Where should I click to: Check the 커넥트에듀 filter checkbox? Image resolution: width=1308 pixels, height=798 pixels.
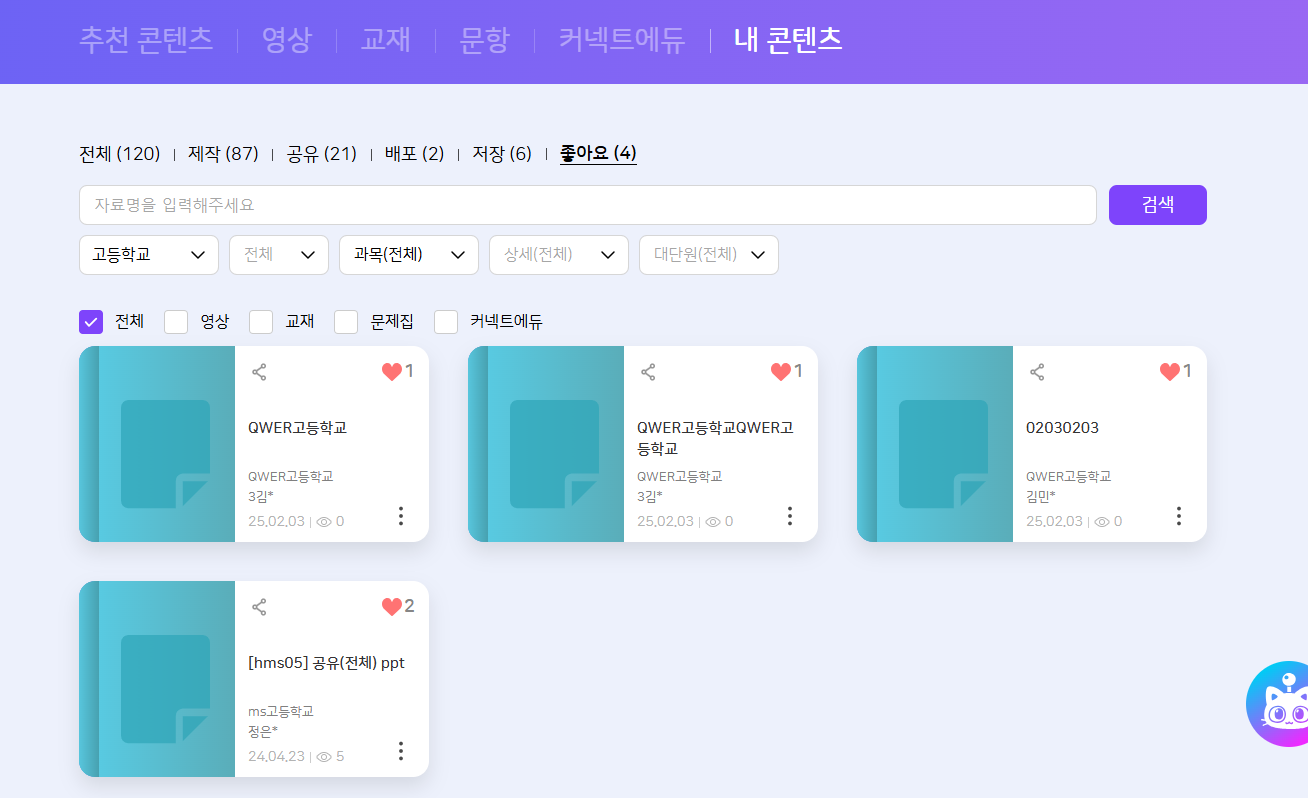(446, 322)
